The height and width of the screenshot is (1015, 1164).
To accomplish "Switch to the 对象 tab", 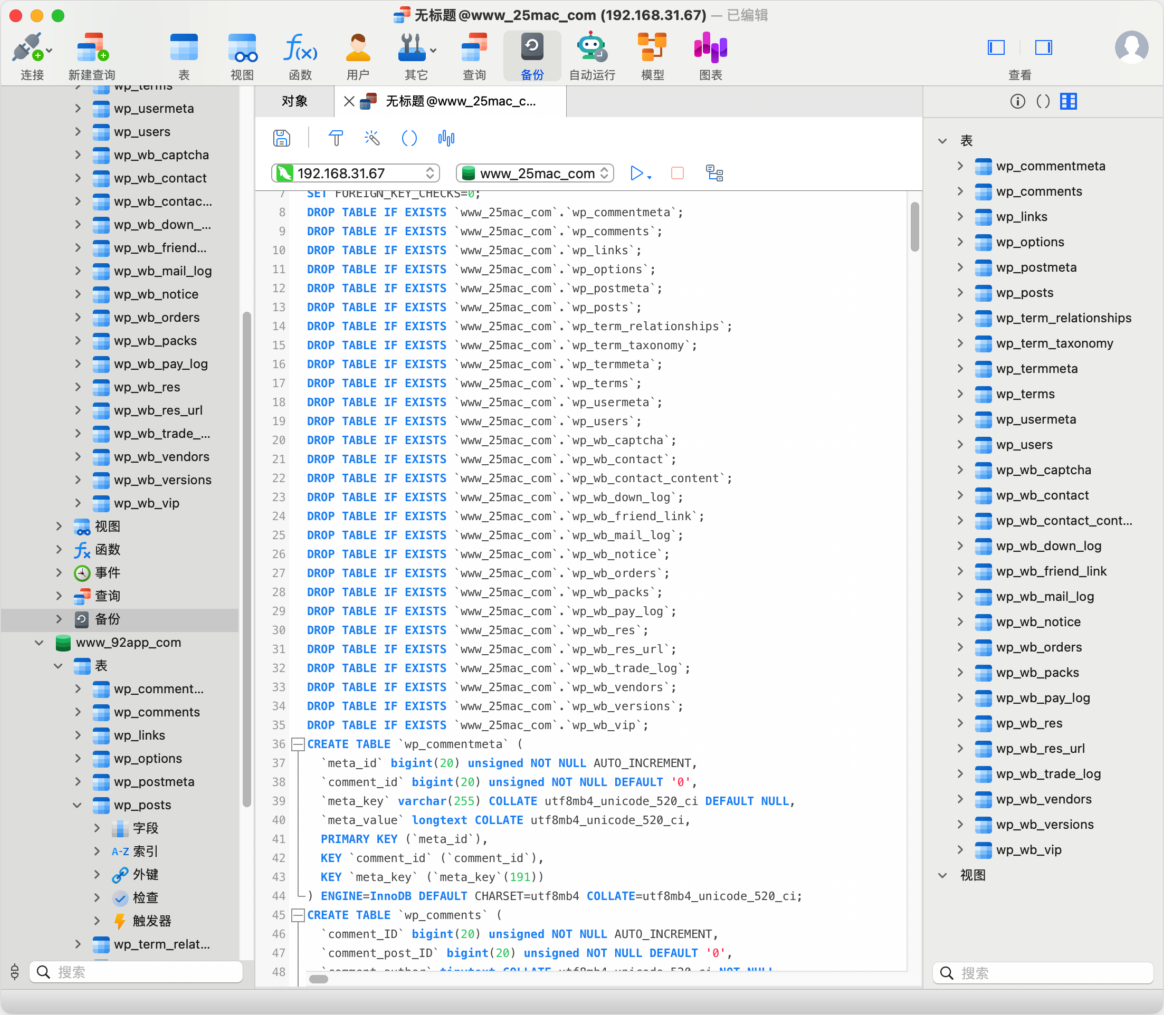I will tap(294, 101).
